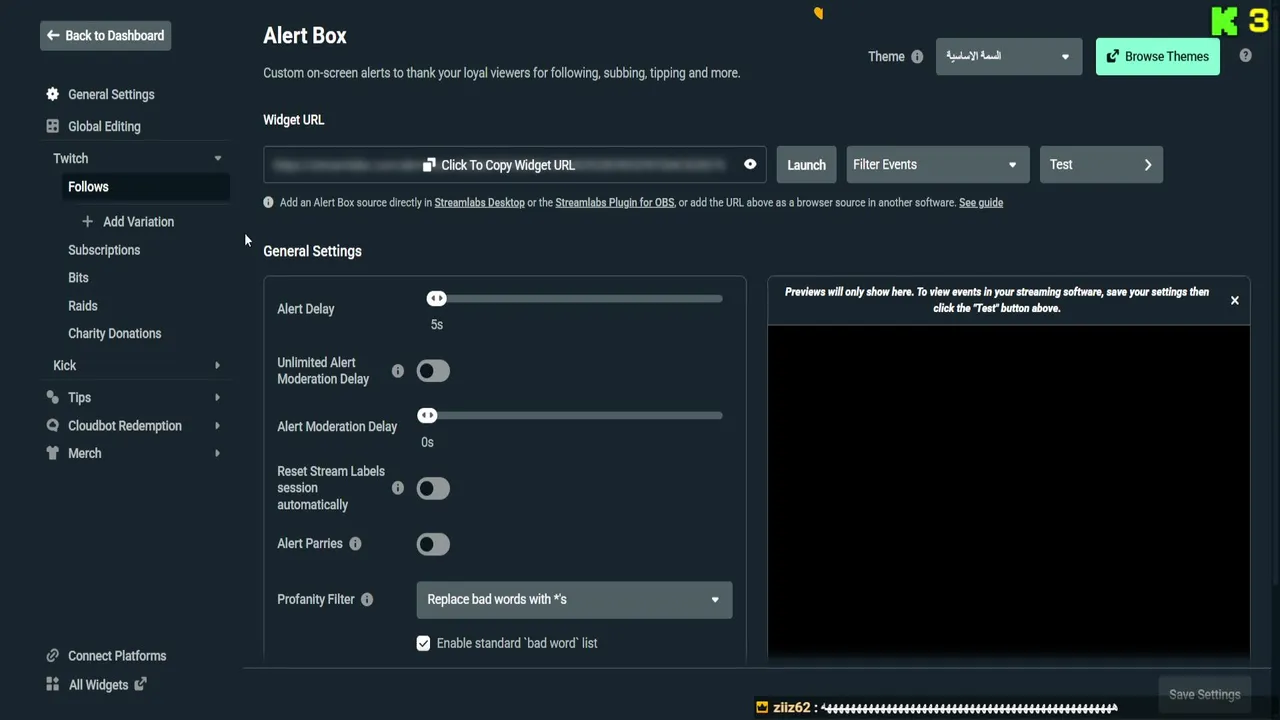Click the Tips tag icon

(53, 397)
